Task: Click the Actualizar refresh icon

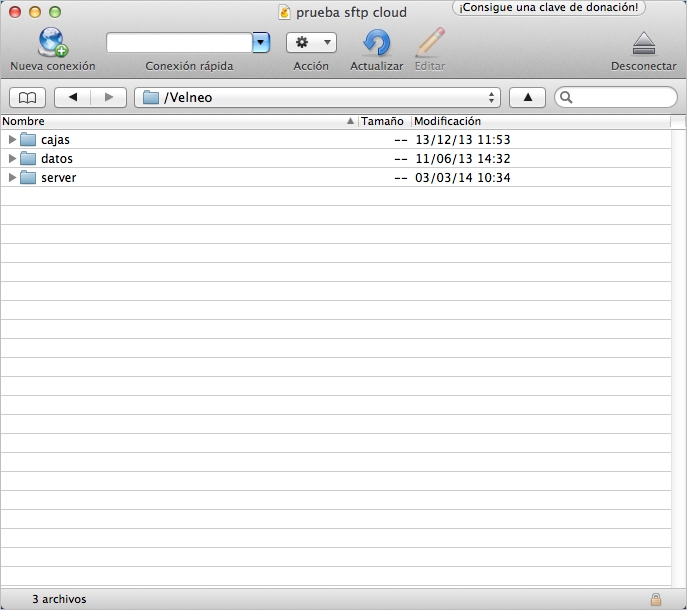Action: tap(376, 43)
